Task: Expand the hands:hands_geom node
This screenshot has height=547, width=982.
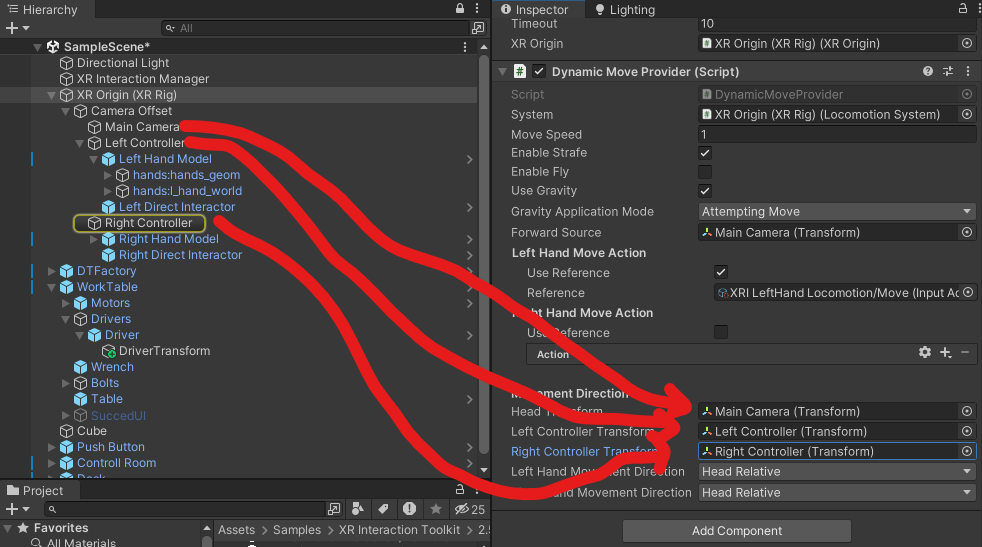Action: (107, 175)
